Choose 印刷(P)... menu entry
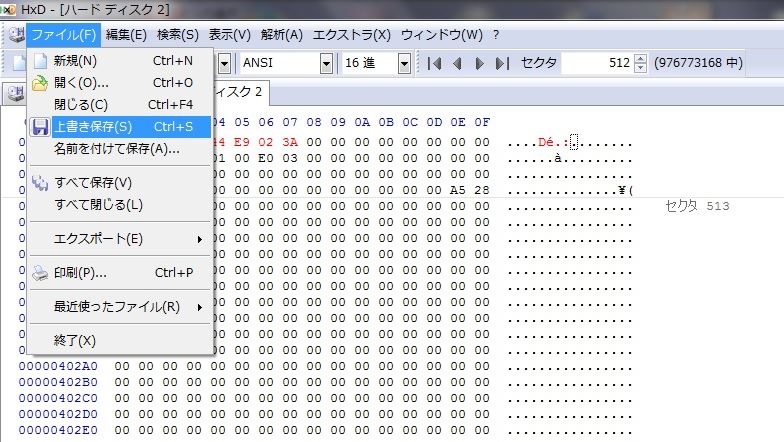Viewport: 784px width, 442px height. tap(120, 272)
